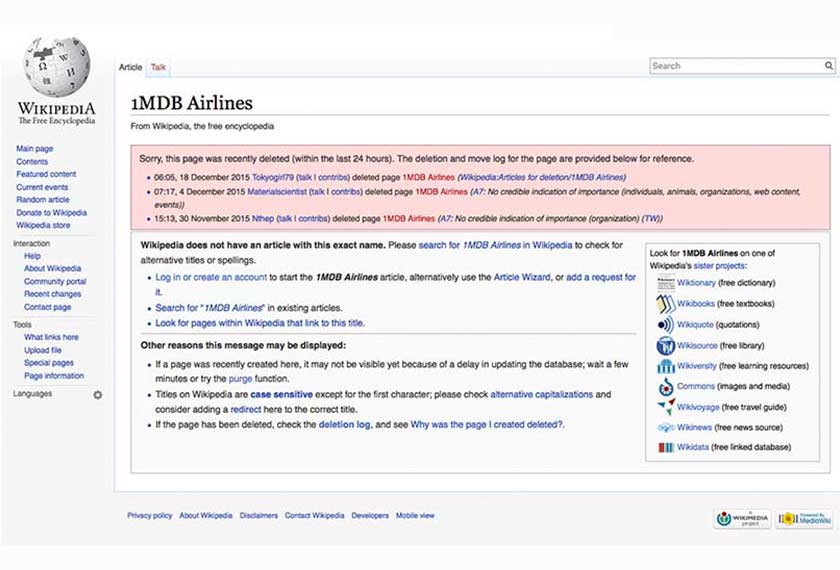840x570 pixels.
Task: Open Featured content link
Action: [x=46, y=174]
